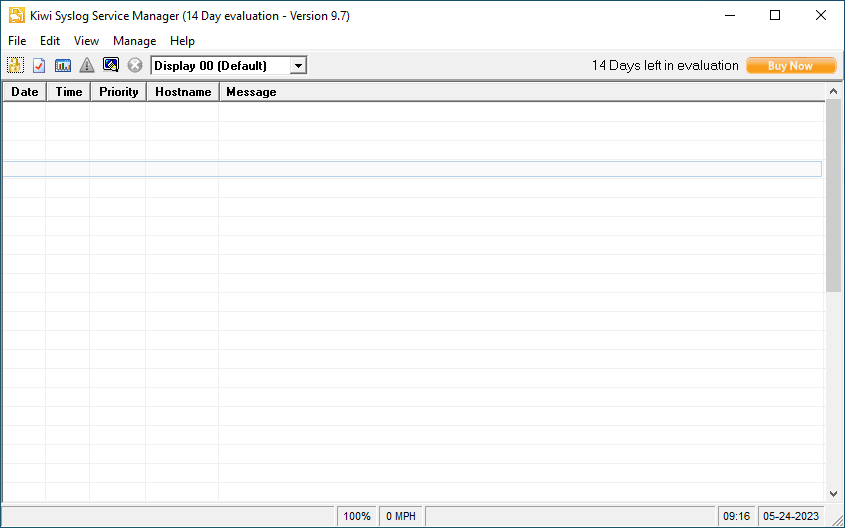Click the 09:16 time in status bar
The height and width of the screenshot is (528, 845).
[736, 516]
